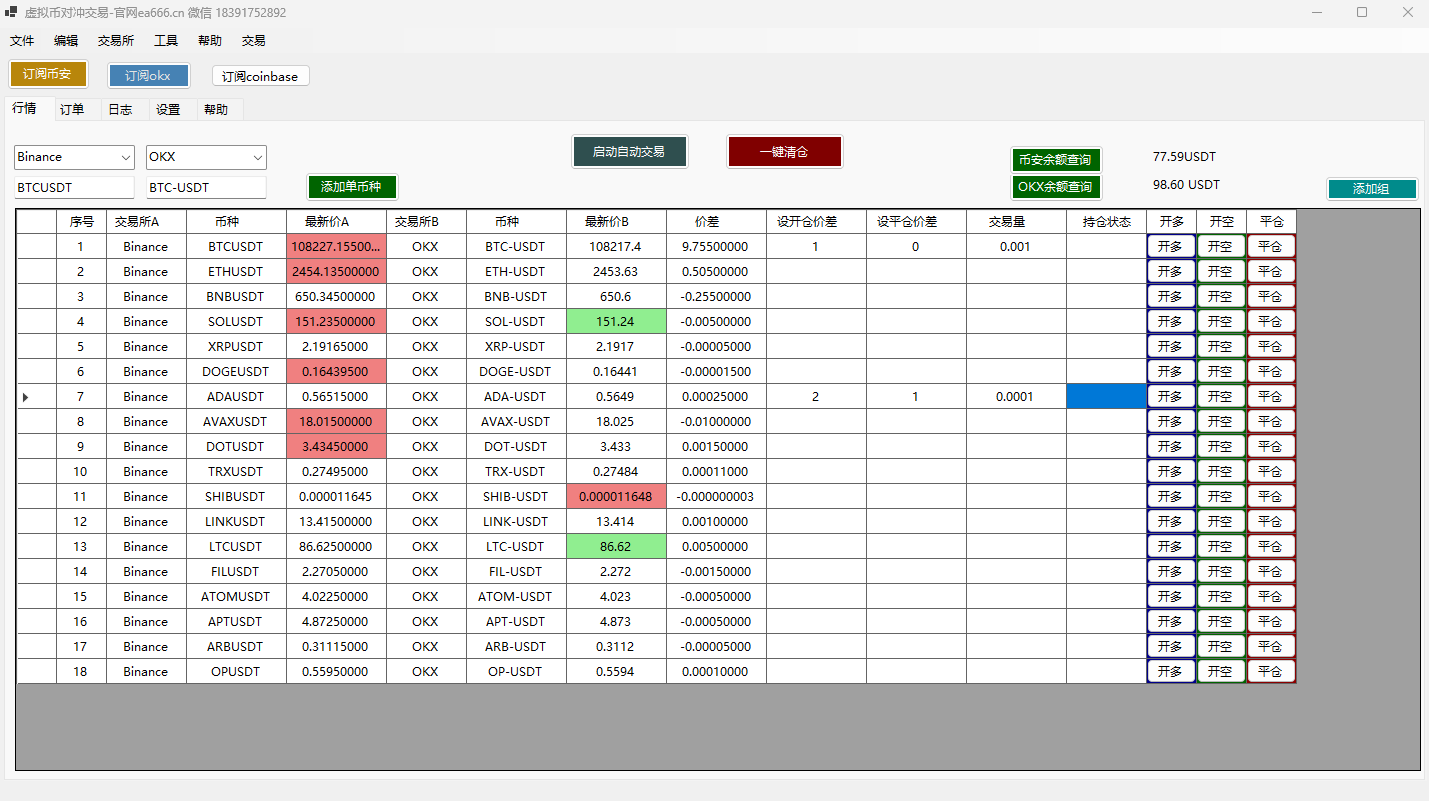Click the BTCUSDT symbol input field

pyautogui.click(x=74, y=187)
